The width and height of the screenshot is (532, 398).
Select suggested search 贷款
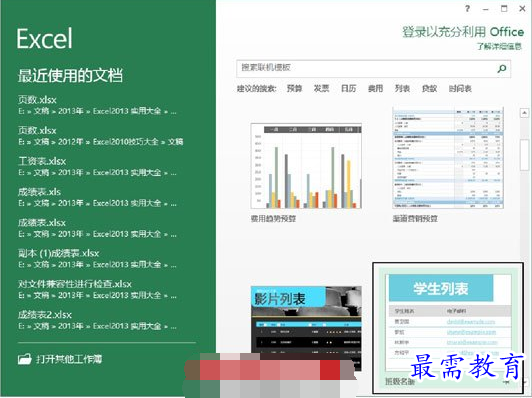tap(429, 89)
